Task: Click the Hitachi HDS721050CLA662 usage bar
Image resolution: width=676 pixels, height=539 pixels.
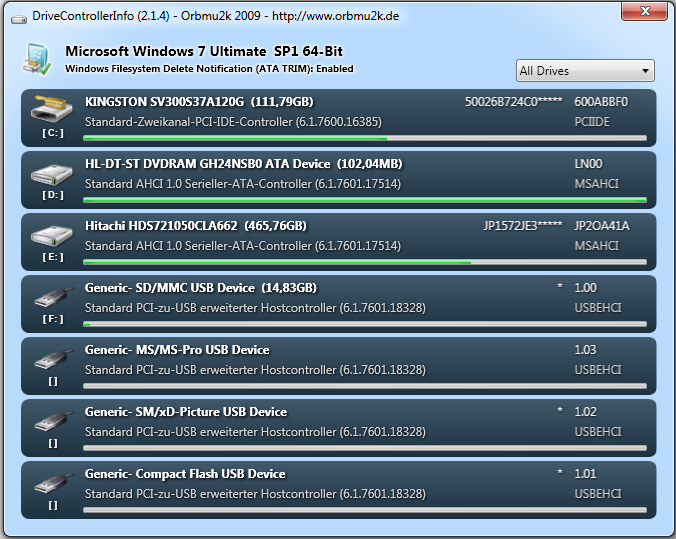Action: (x=365, y=262)
